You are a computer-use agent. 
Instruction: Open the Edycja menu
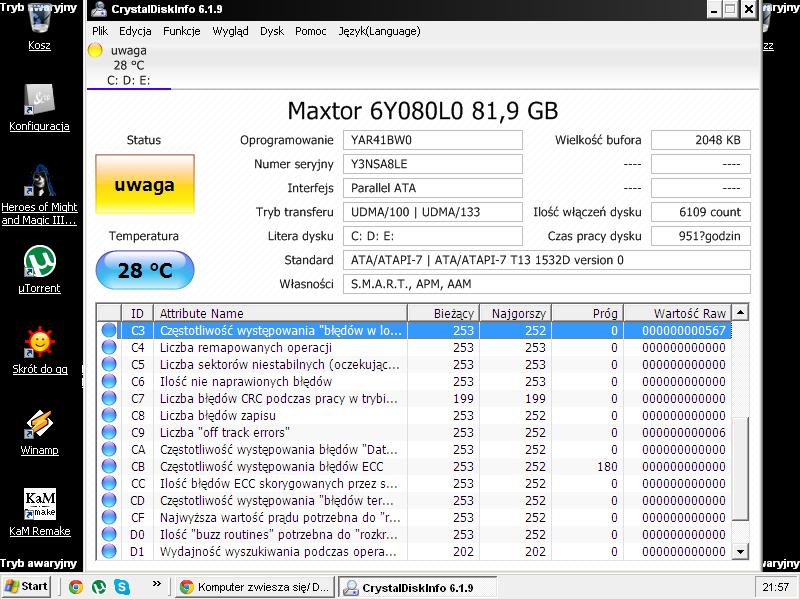pos(135,31)
